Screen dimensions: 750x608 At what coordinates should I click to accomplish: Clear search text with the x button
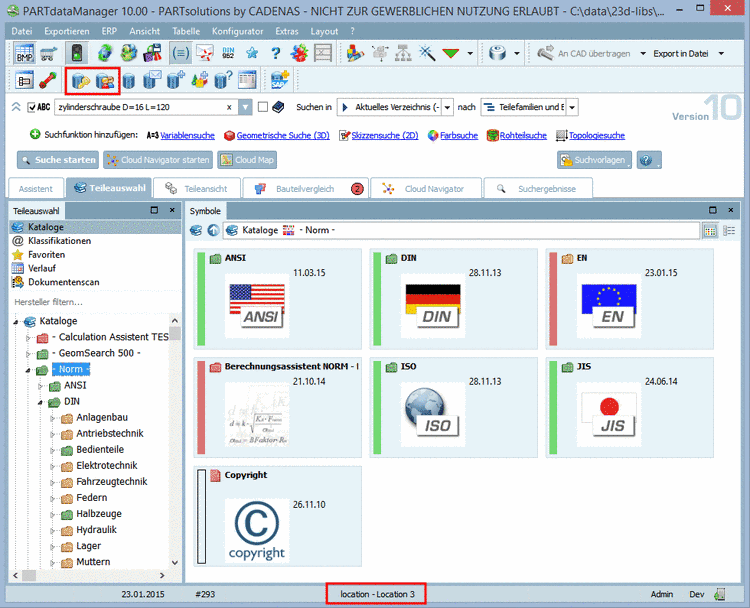click(x=229, y=107)
